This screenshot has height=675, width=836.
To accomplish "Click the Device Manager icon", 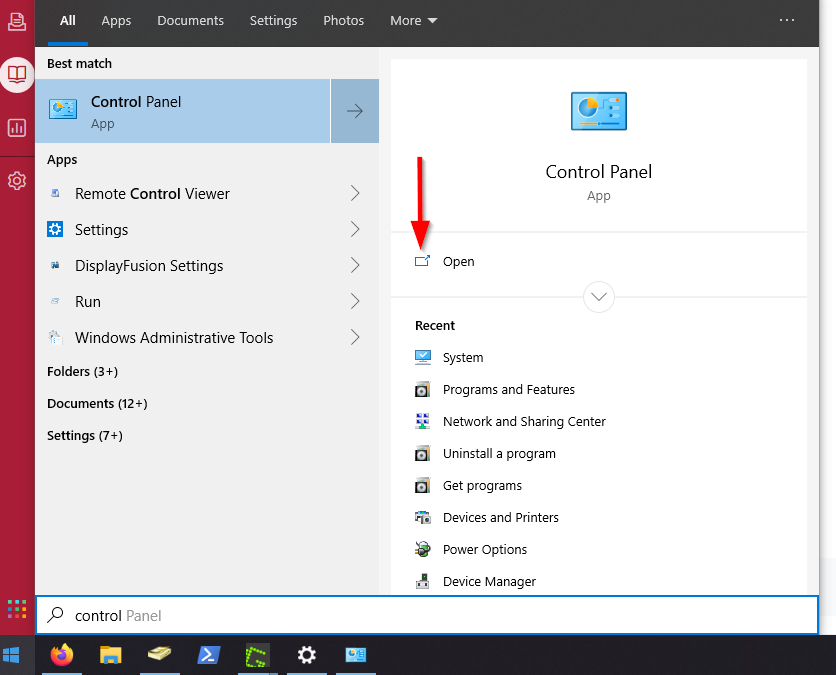I will click(x=422, y=581).
